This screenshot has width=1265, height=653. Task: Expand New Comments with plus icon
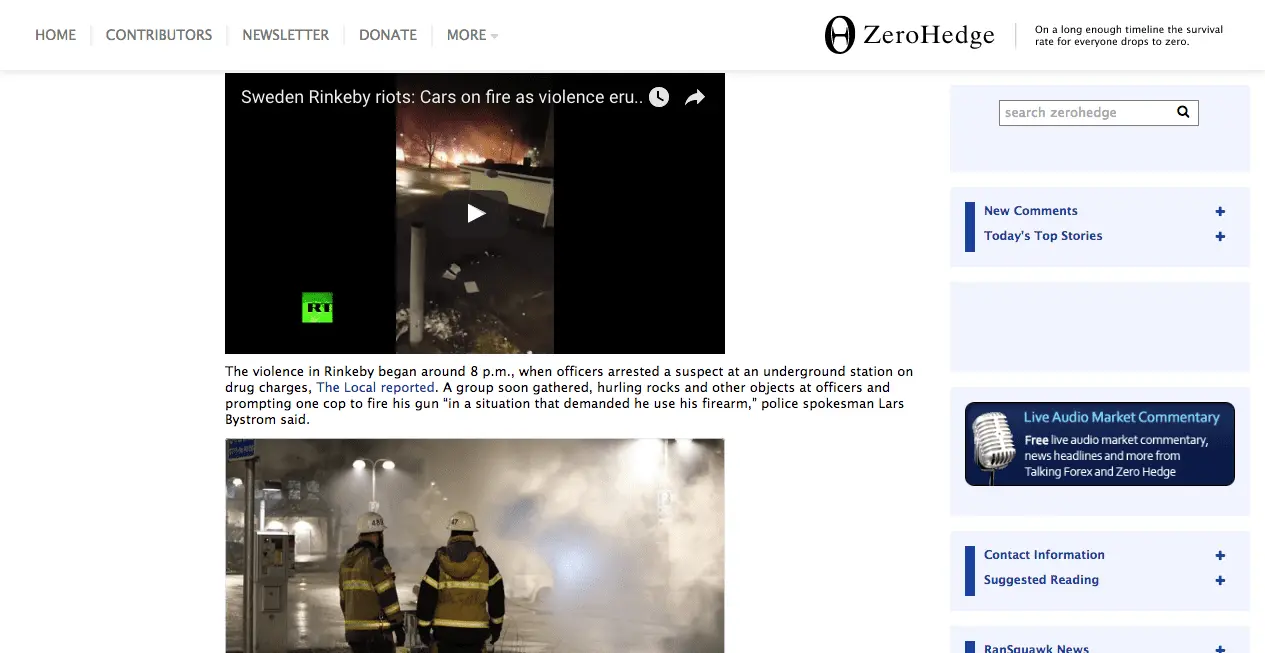1220,211
